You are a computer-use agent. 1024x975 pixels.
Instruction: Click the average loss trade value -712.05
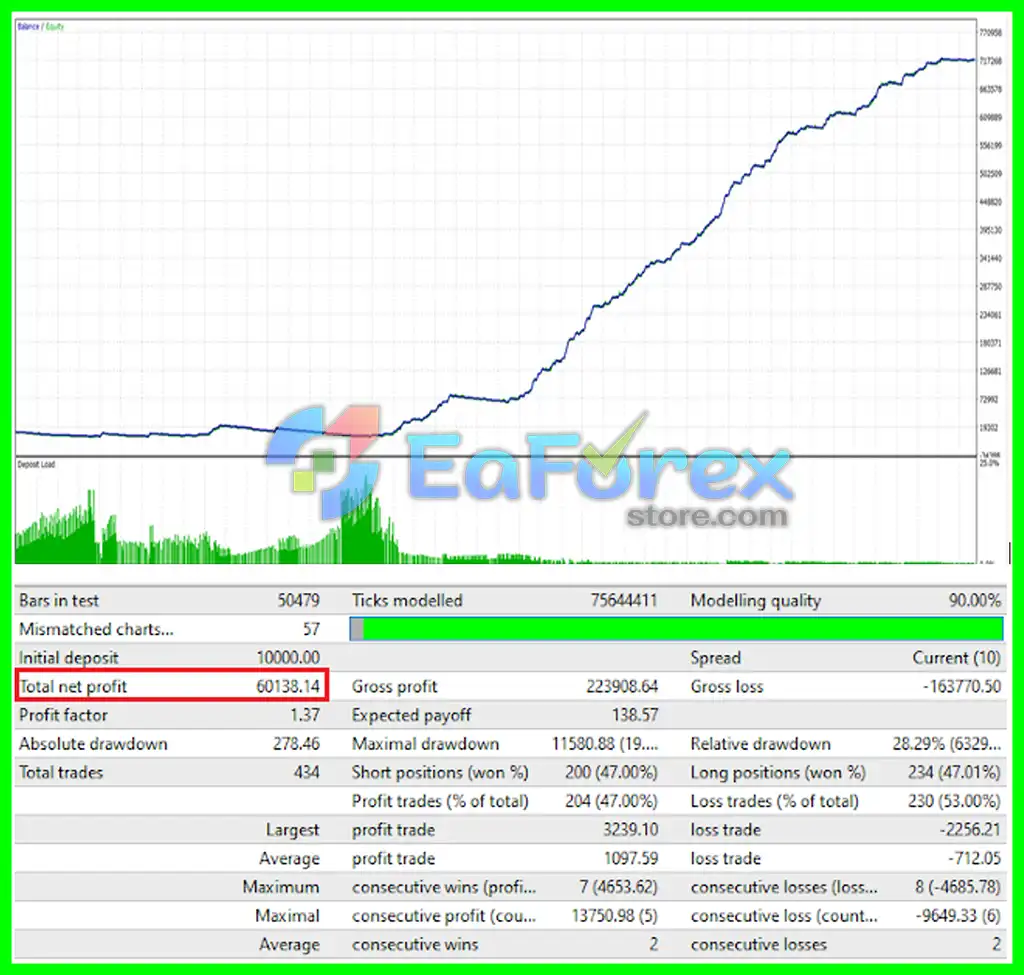point(974,859)
